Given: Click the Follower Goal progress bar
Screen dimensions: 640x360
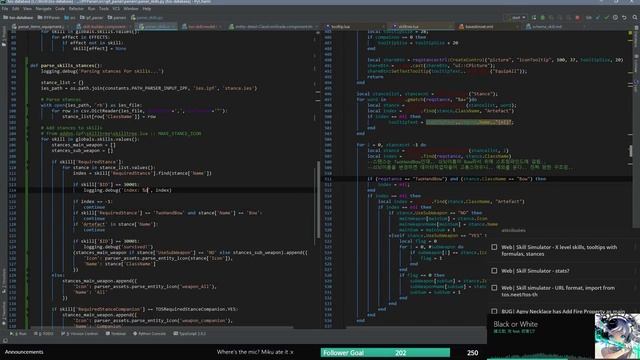Looking at the screenshot, I should pos(385,353).
